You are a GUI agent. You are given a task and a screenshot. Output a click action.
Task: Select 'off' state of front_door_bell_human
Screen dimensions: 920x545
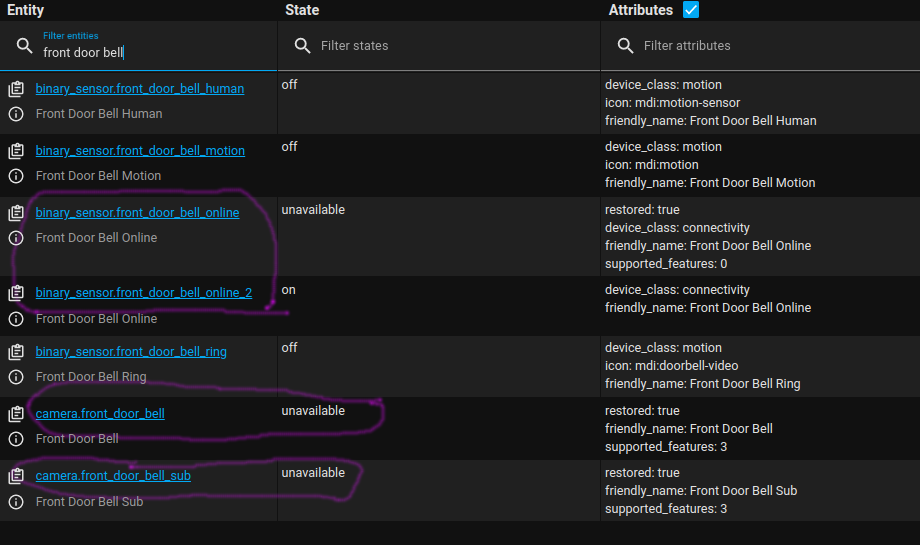(289, 85)
